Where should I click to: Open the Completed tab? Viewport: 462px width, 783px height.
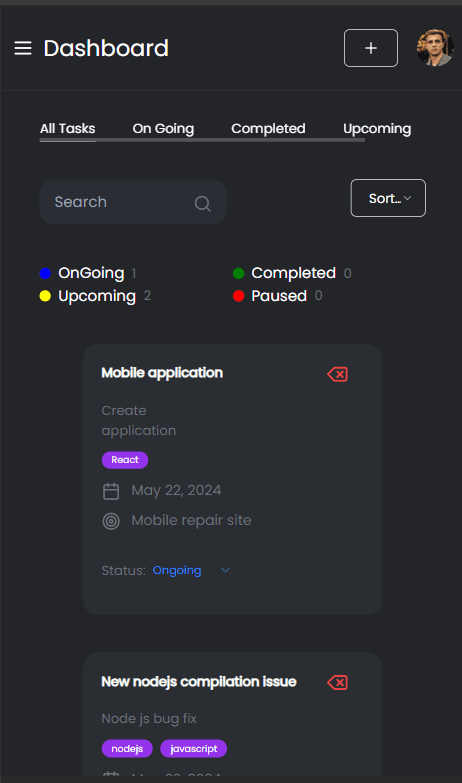268,129
